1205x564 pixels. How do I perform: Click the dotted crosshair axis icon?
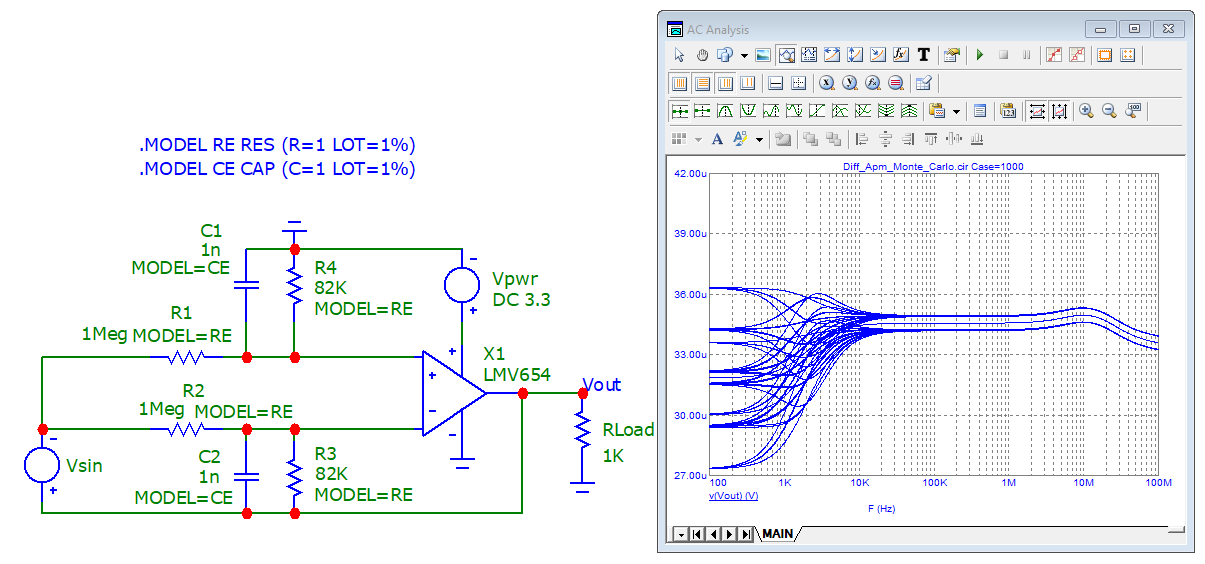(x=798, y=83)
